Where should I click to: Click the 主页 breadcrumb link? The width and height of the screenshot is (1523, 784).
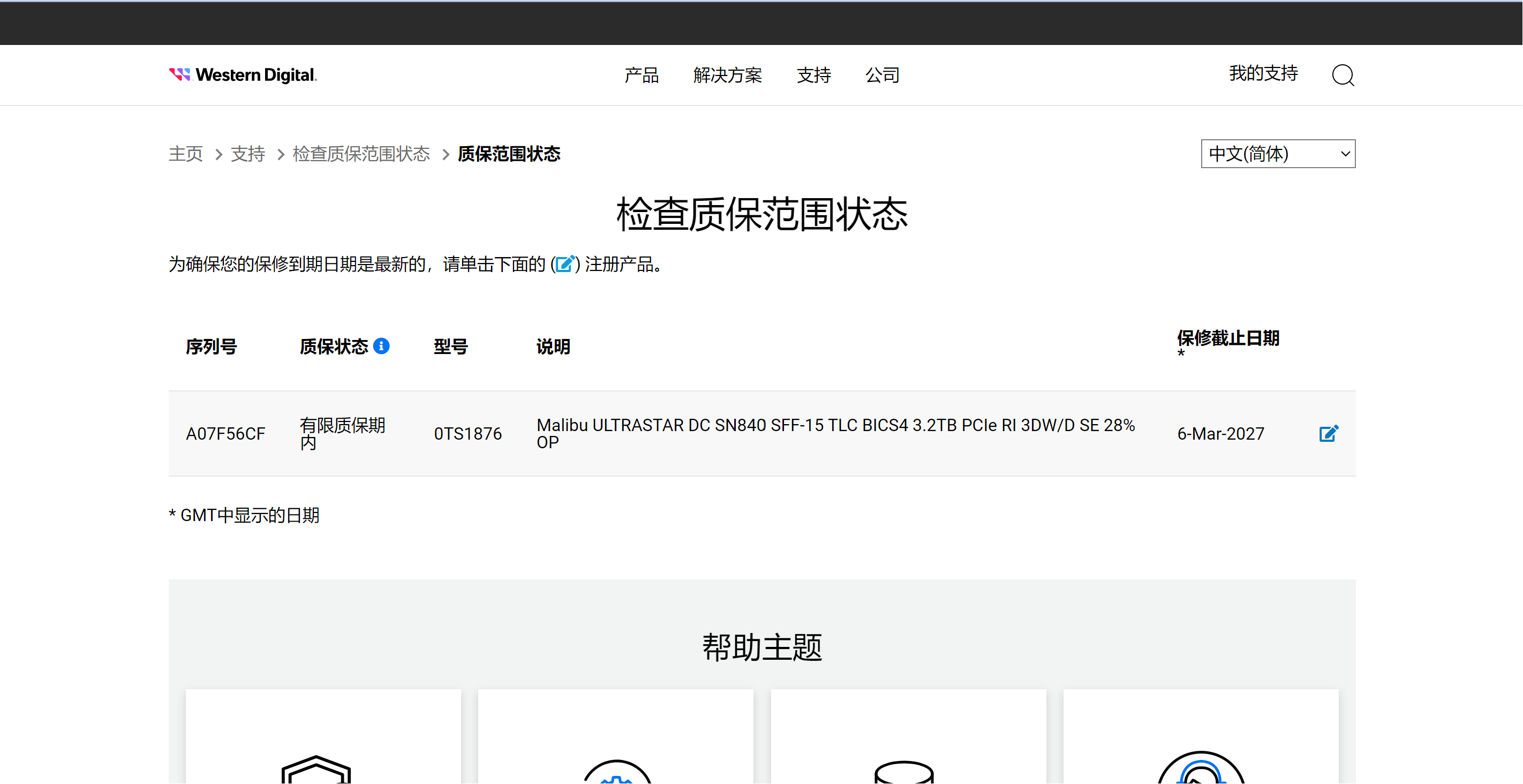click(x=186, y=154)
